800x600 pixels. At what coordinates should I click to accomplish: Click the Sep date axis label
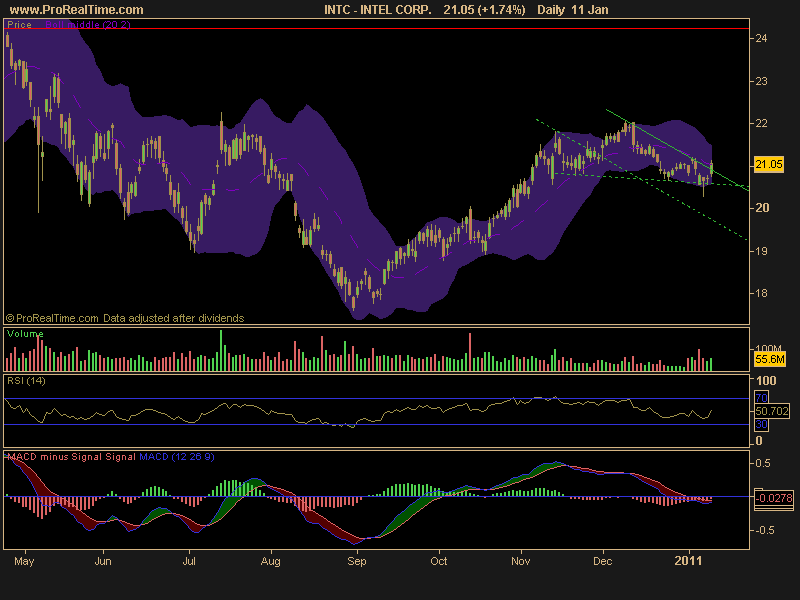pos(357,562)
